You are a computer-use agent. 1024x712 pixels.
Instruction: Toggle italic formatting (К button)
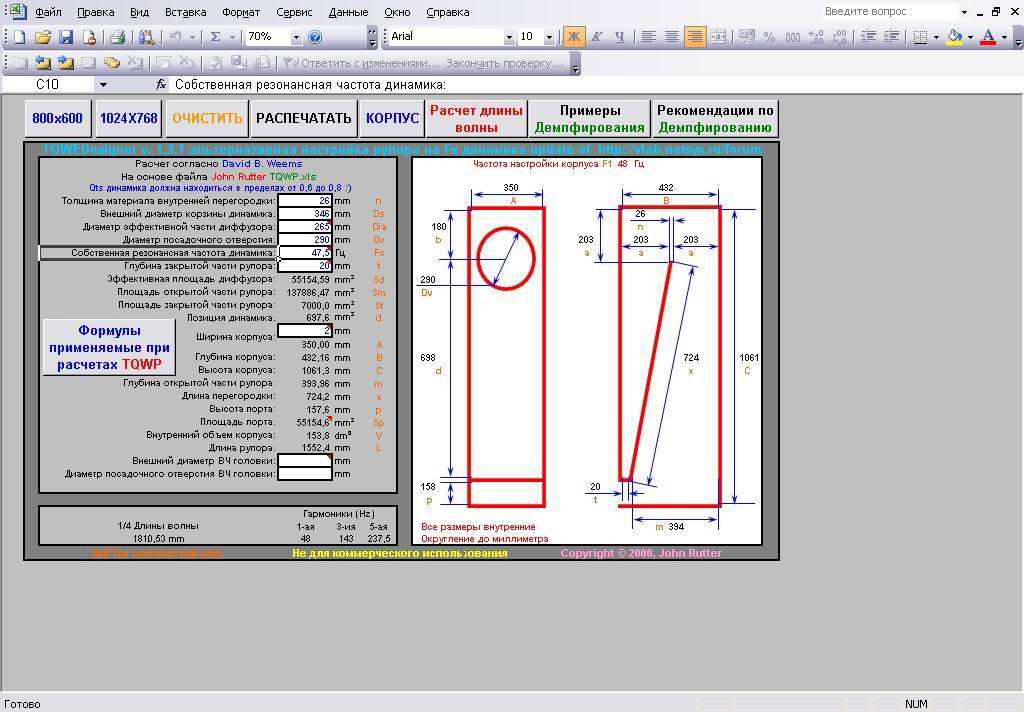pyautogui.click(x=596, y=37)
